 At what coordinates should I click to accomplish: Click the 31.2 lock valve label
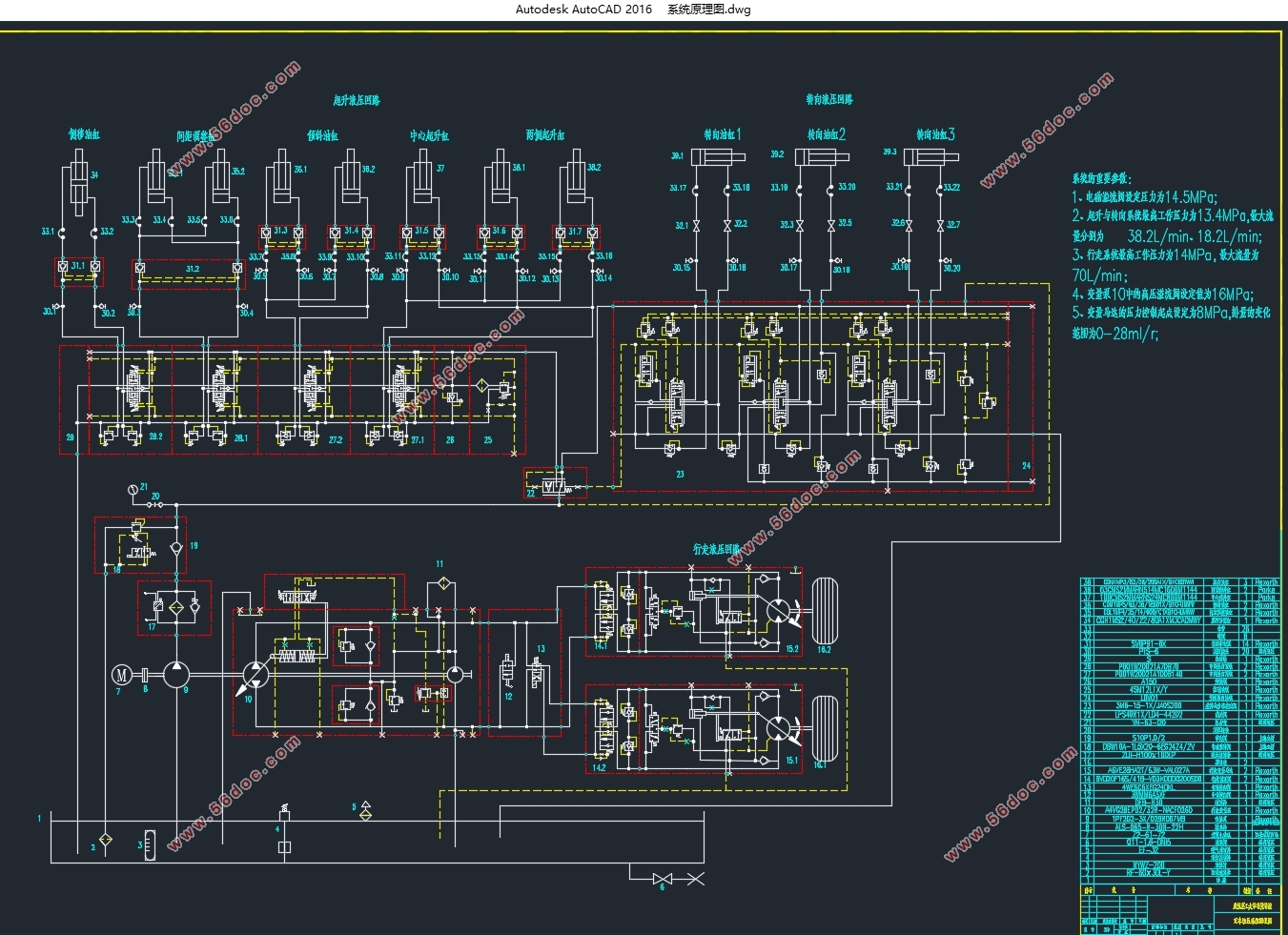tap(193, 269)
